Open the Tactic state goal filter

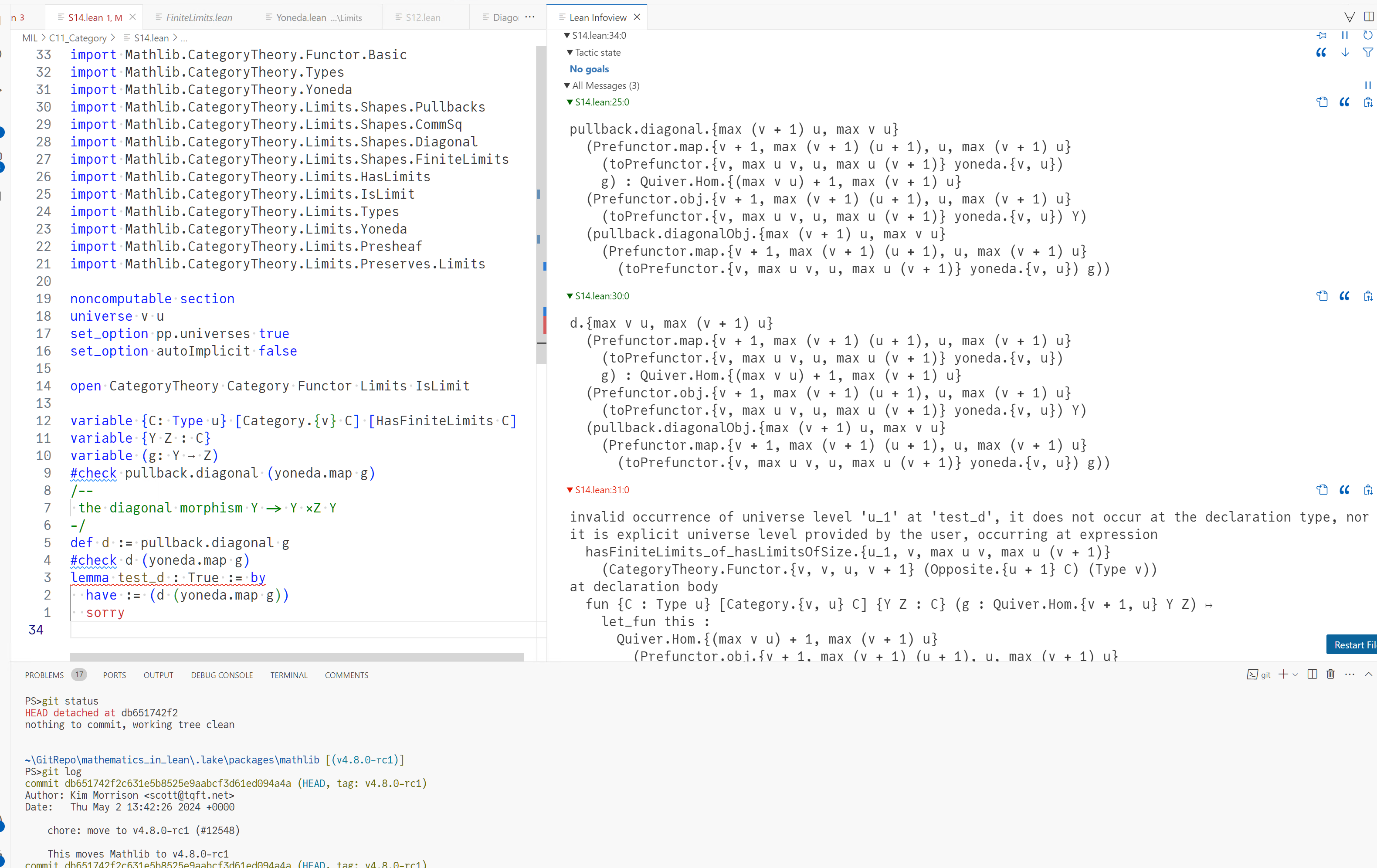(x=1368, y=53)
